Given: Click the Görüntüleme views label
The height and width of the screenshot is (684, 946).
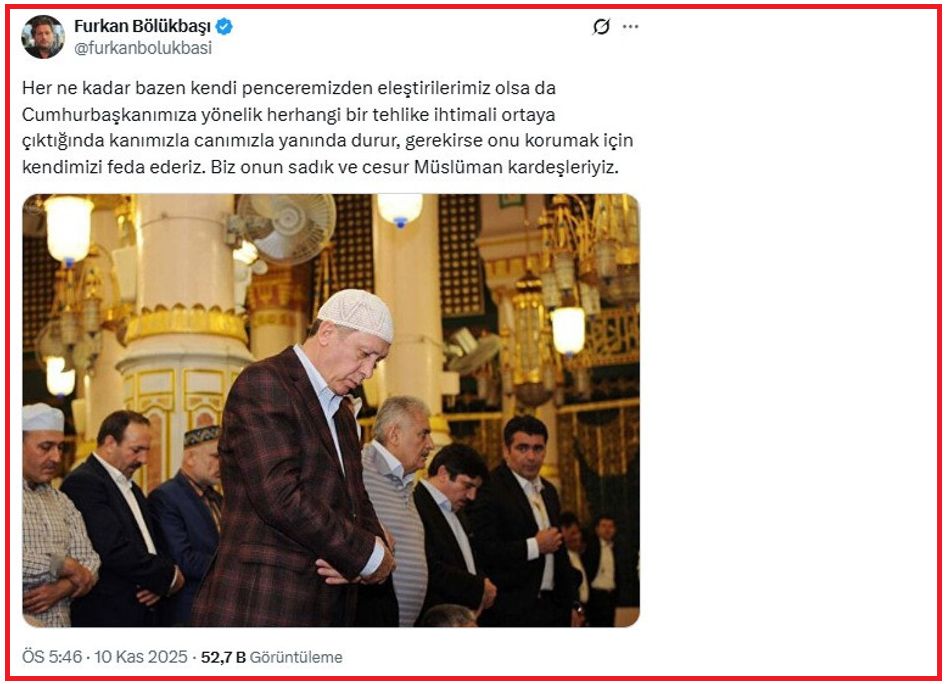Looking at the screenshot, I should (x=296, y=657).
